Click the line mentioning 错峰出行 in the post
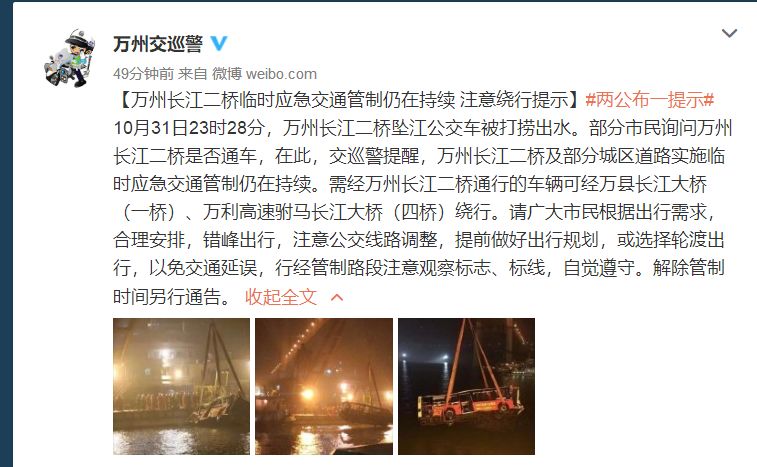 419,240
